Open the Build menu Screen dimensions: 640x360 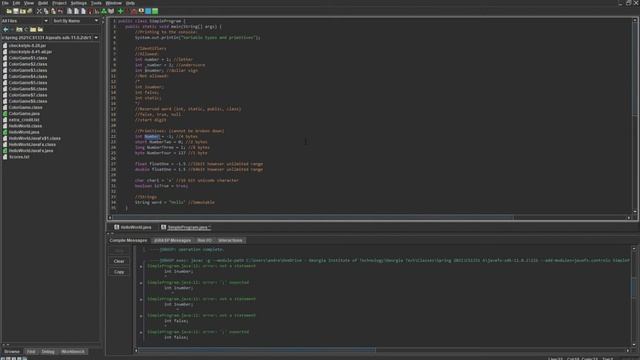[x=43, y=3]
